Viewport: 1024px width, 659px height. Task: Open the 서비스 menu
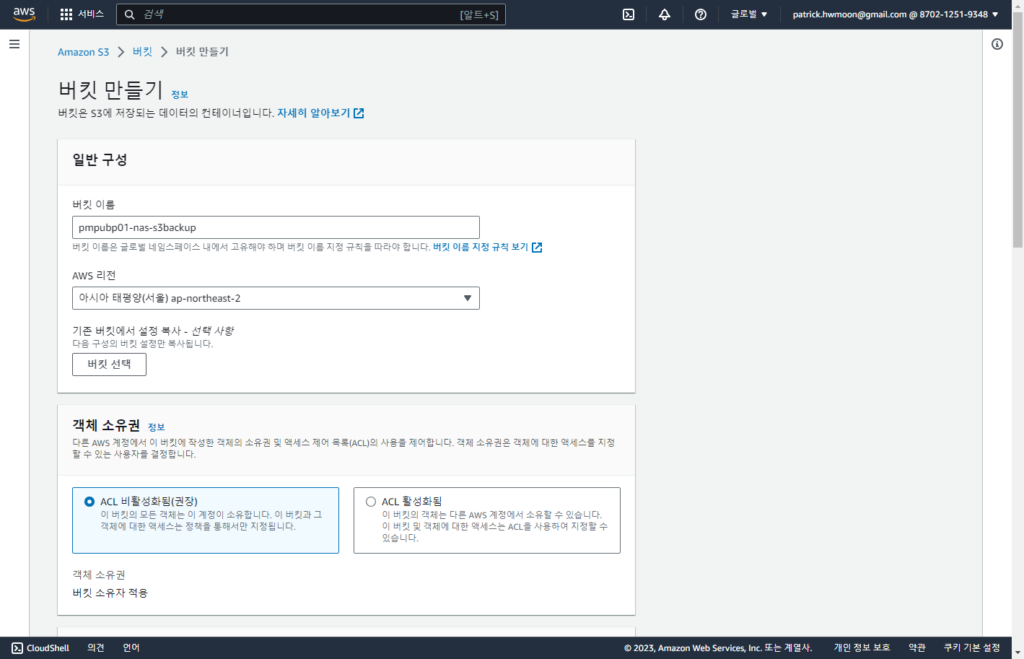[x=91, y=14]
